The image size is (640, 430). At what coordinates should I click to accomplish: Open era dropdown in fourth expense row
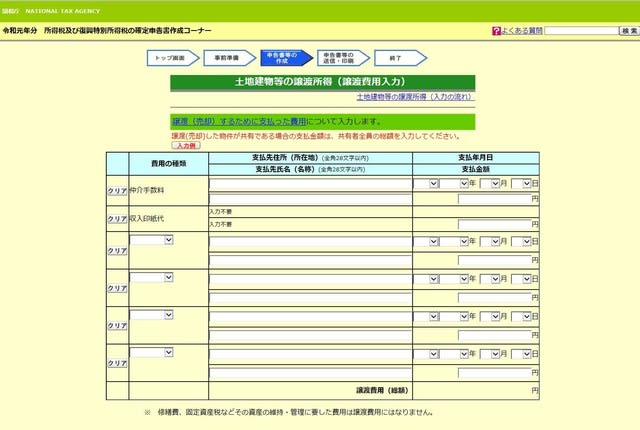point(427,279)
